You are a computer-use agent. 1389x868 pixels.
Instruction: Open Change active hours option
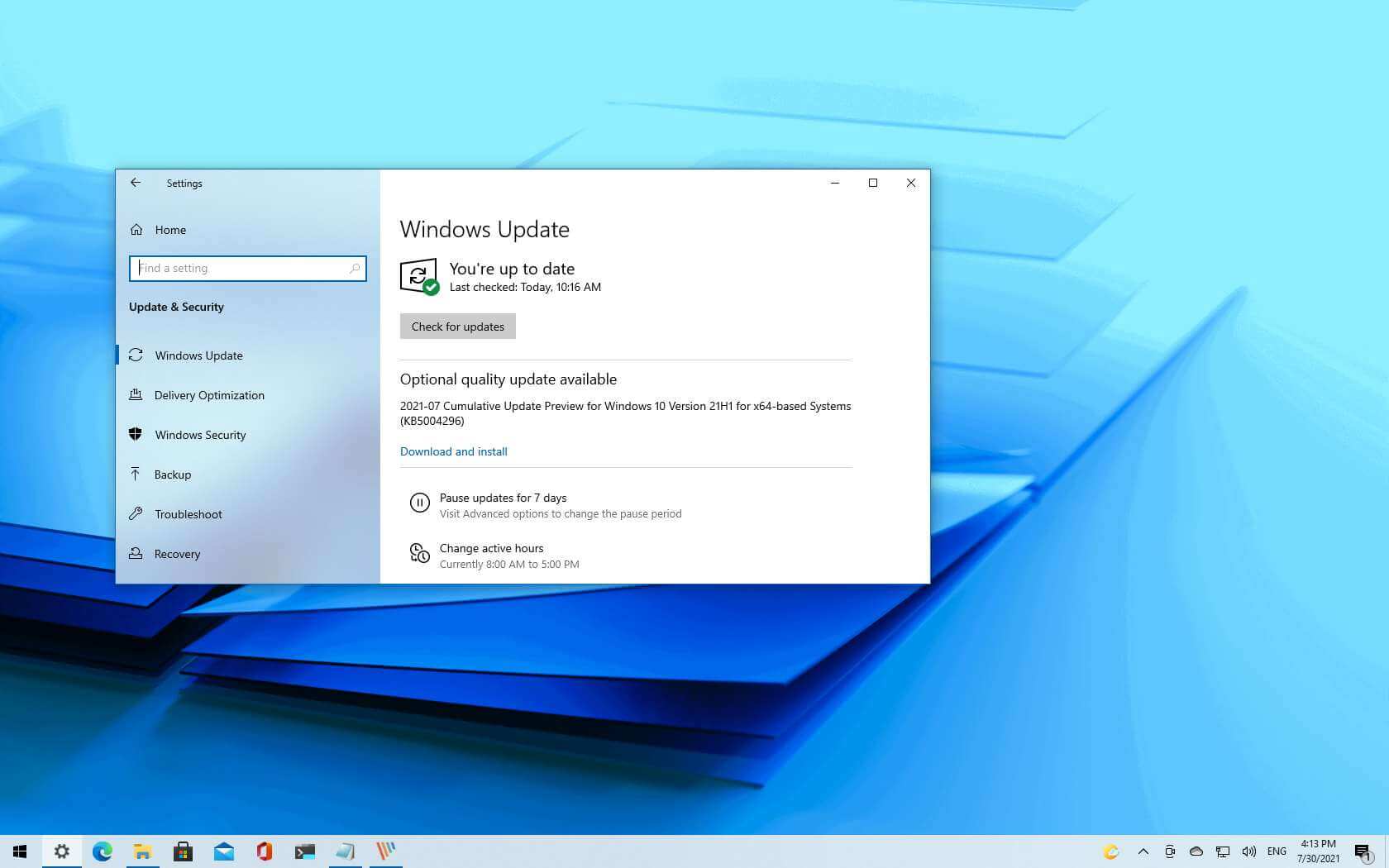point(491,548)
